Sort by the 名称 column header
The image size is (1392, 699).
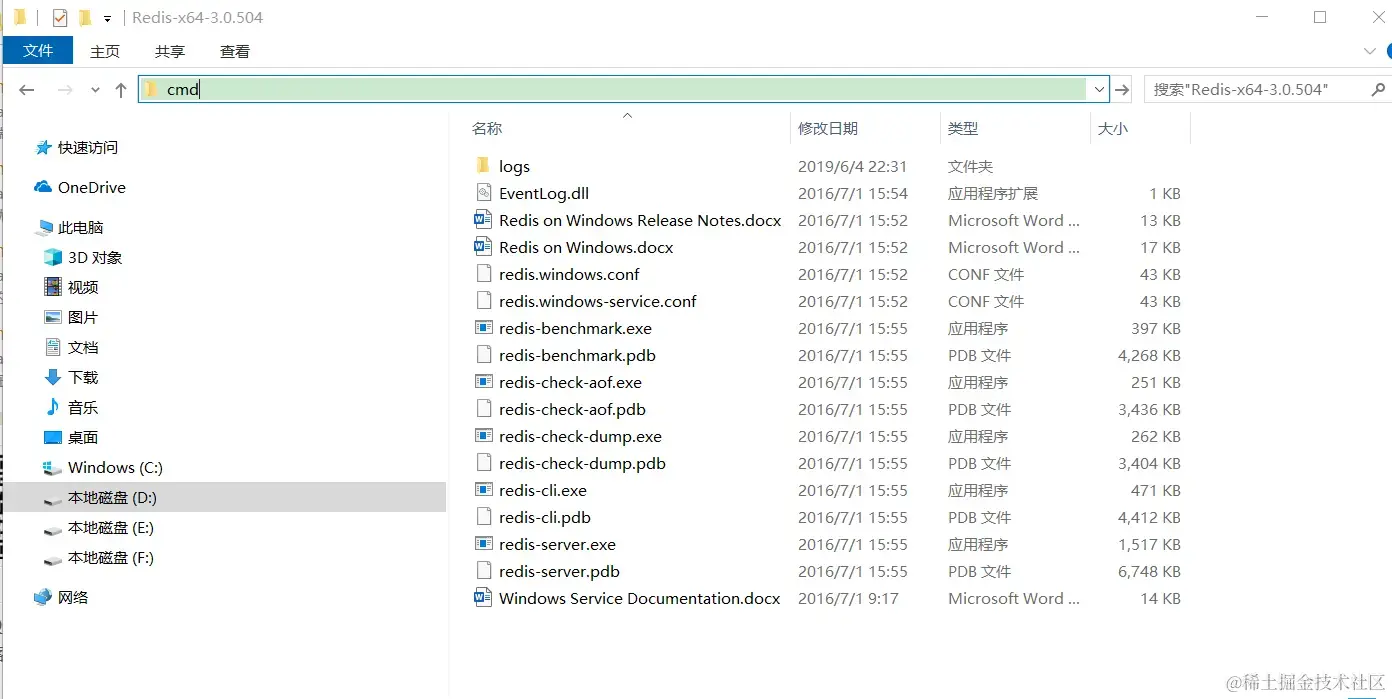[x=487, y=128]
